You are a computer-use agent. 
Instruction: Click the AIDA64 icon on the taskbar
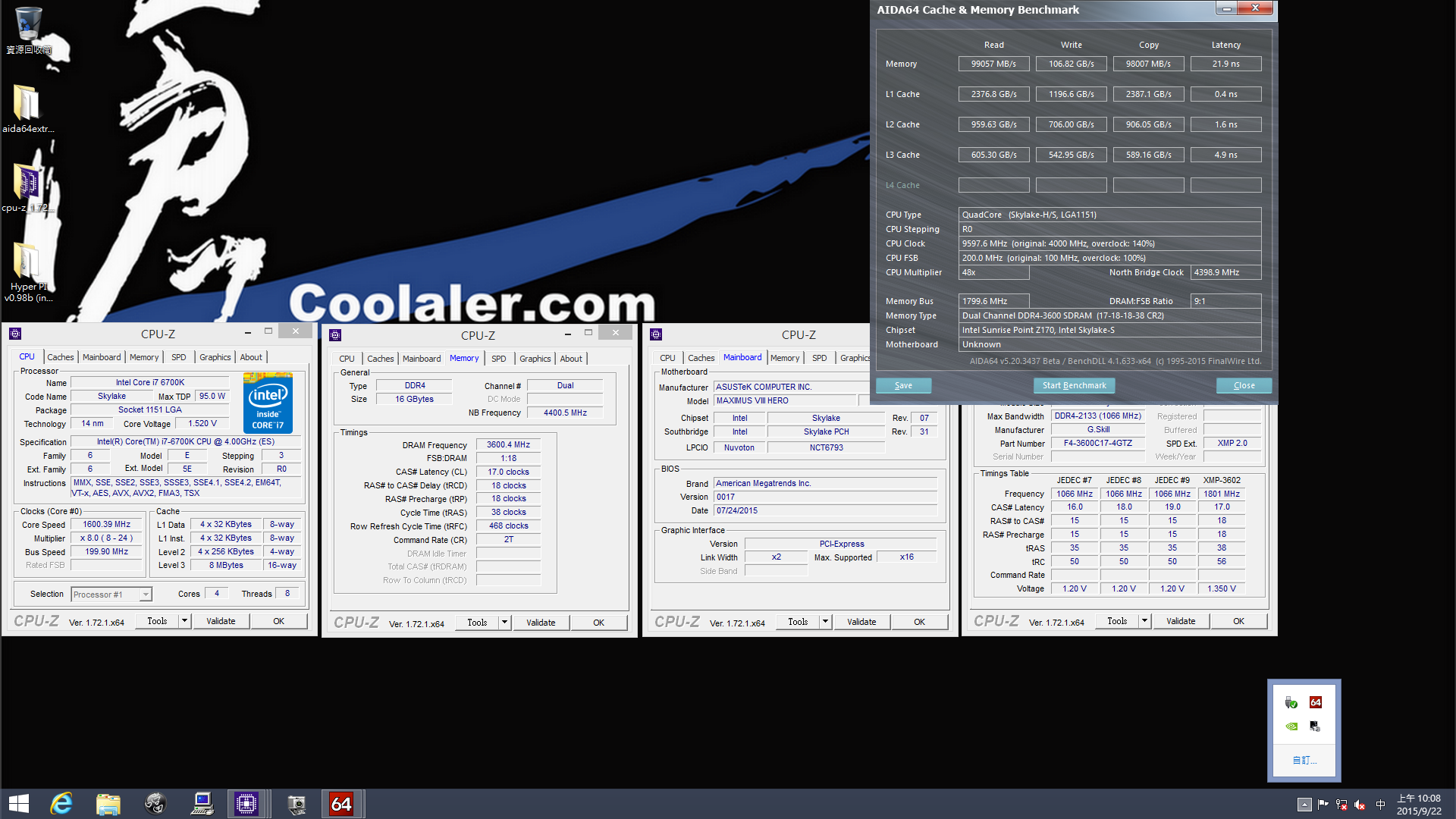[x=340, y=803]
